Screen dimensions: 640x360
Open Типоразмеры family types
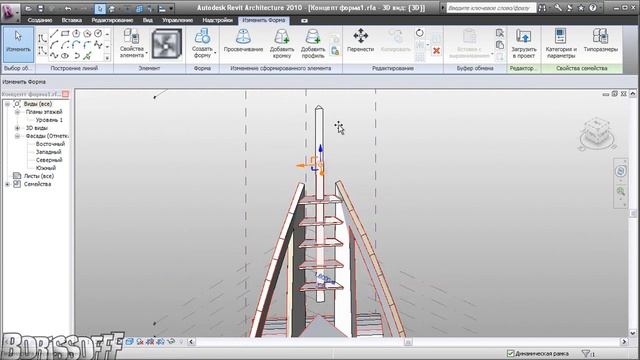[x=600, y=41]
